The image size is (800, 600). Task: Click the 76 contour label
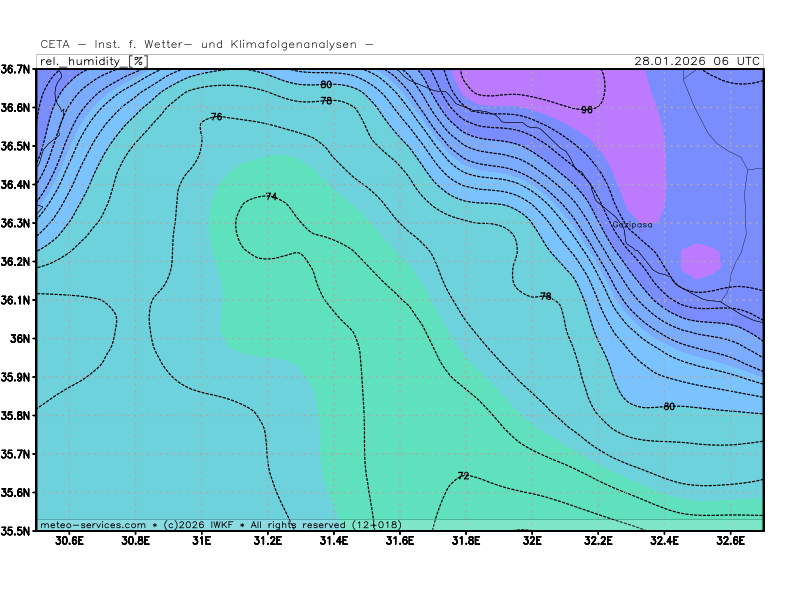[x=217, y=117]
